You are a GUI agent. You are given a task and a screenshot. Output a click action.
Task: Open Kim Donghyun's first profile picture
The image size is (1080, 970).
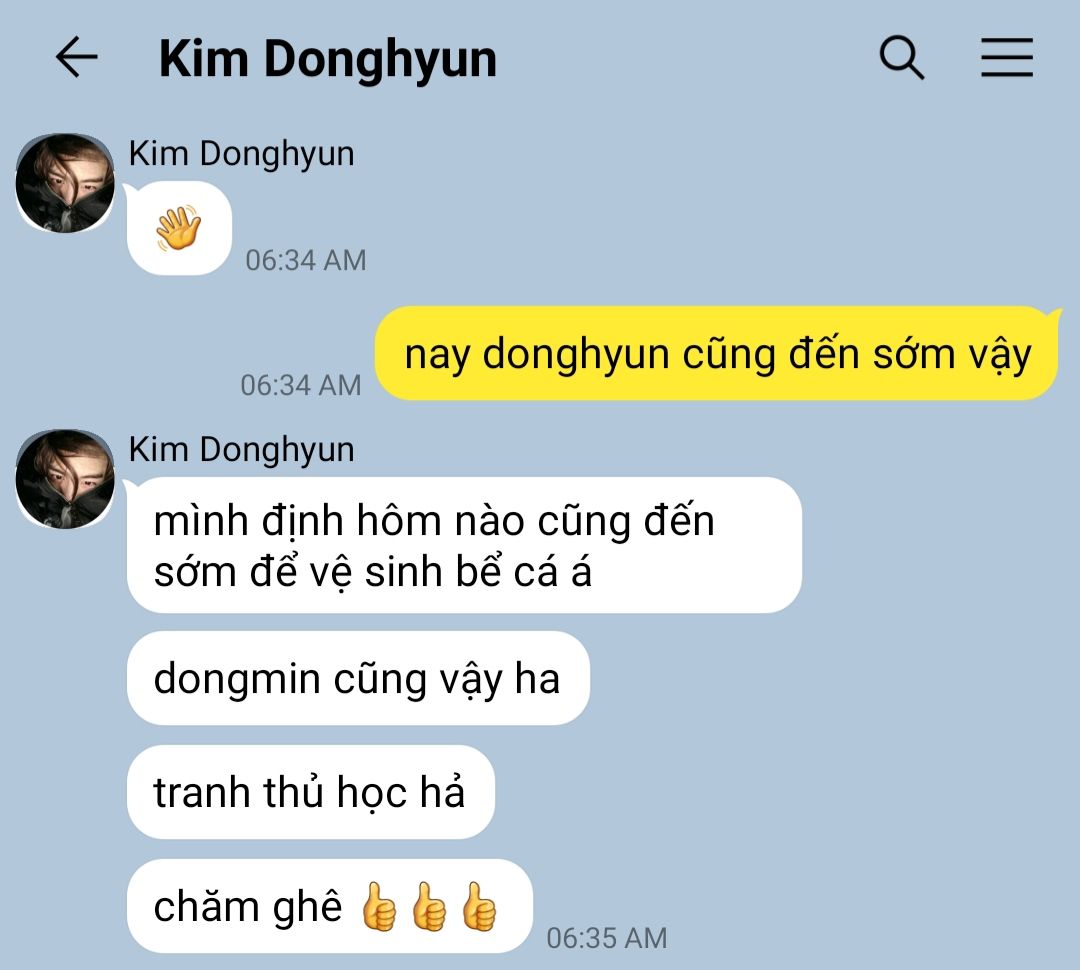65,183
